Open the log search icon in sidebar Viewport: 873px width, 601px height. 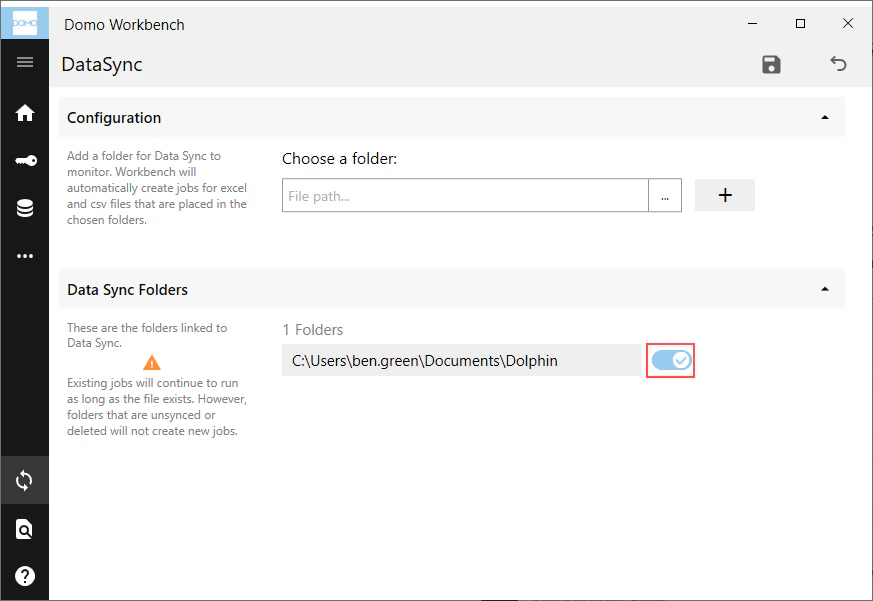24,529
